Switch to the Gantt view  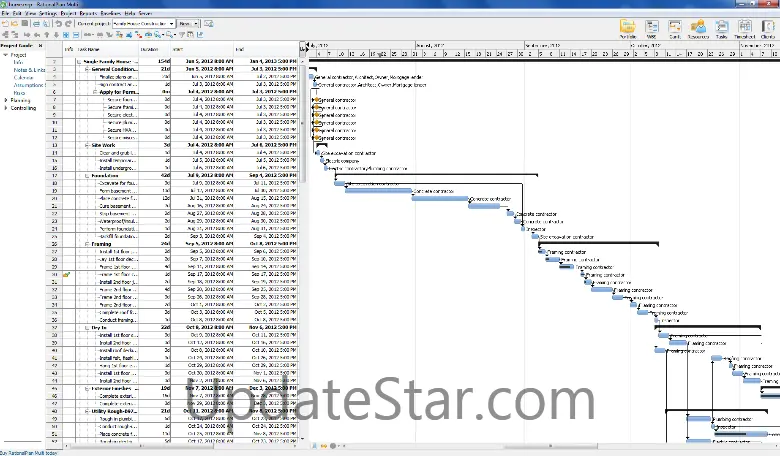pos(675,29)
